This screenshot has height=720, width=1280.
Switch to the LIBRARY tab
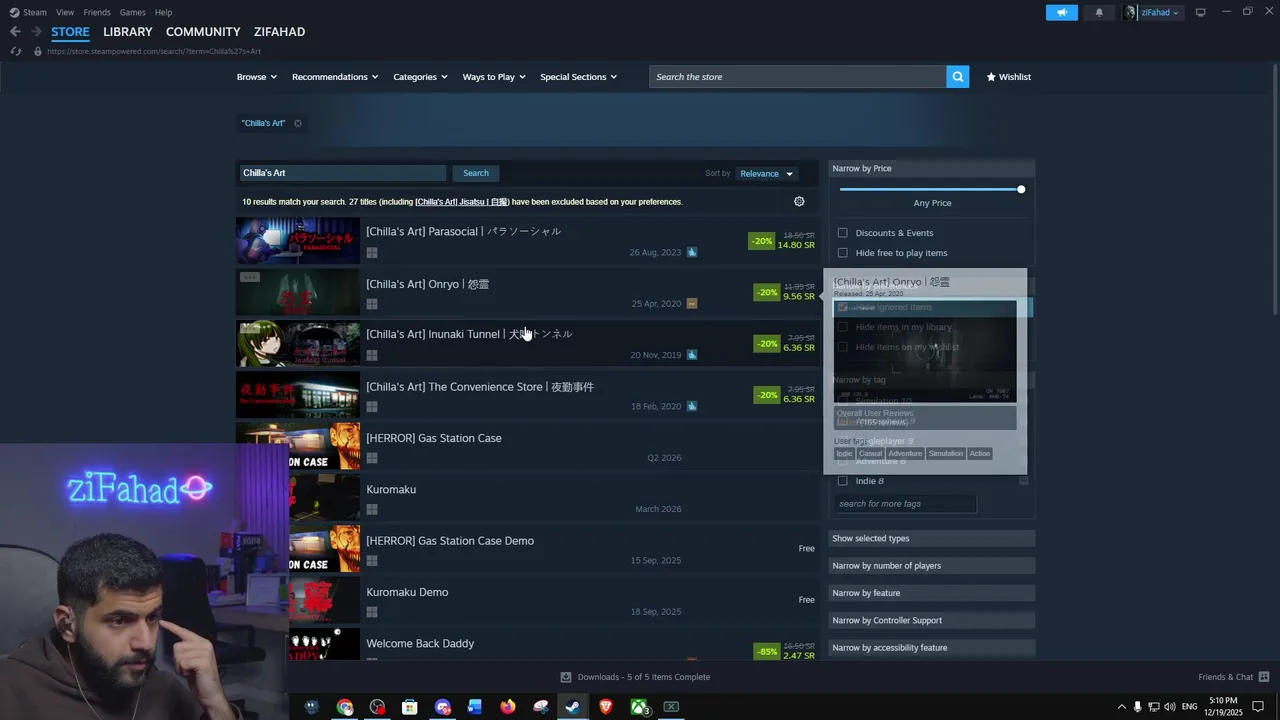(128, 32)
